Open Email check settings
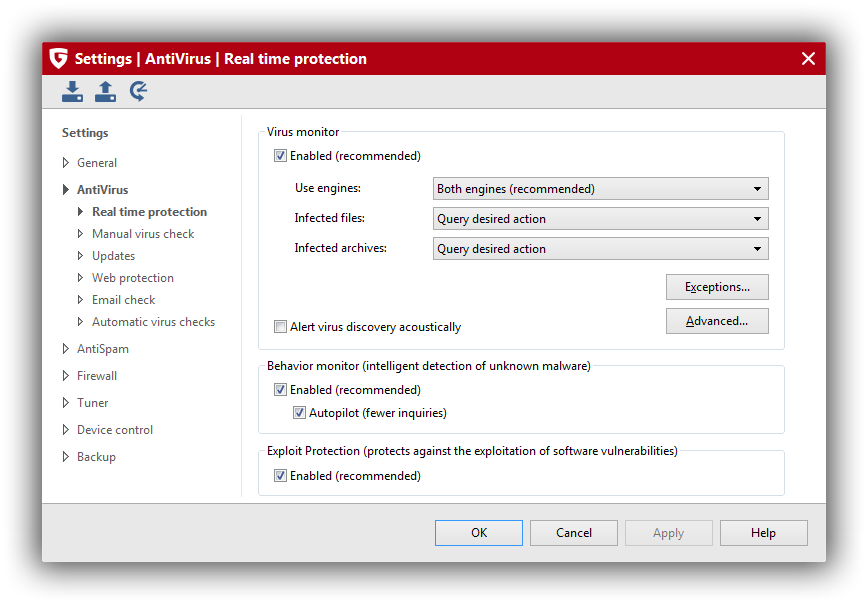This screenshot has height=604, width=868. 123,300
